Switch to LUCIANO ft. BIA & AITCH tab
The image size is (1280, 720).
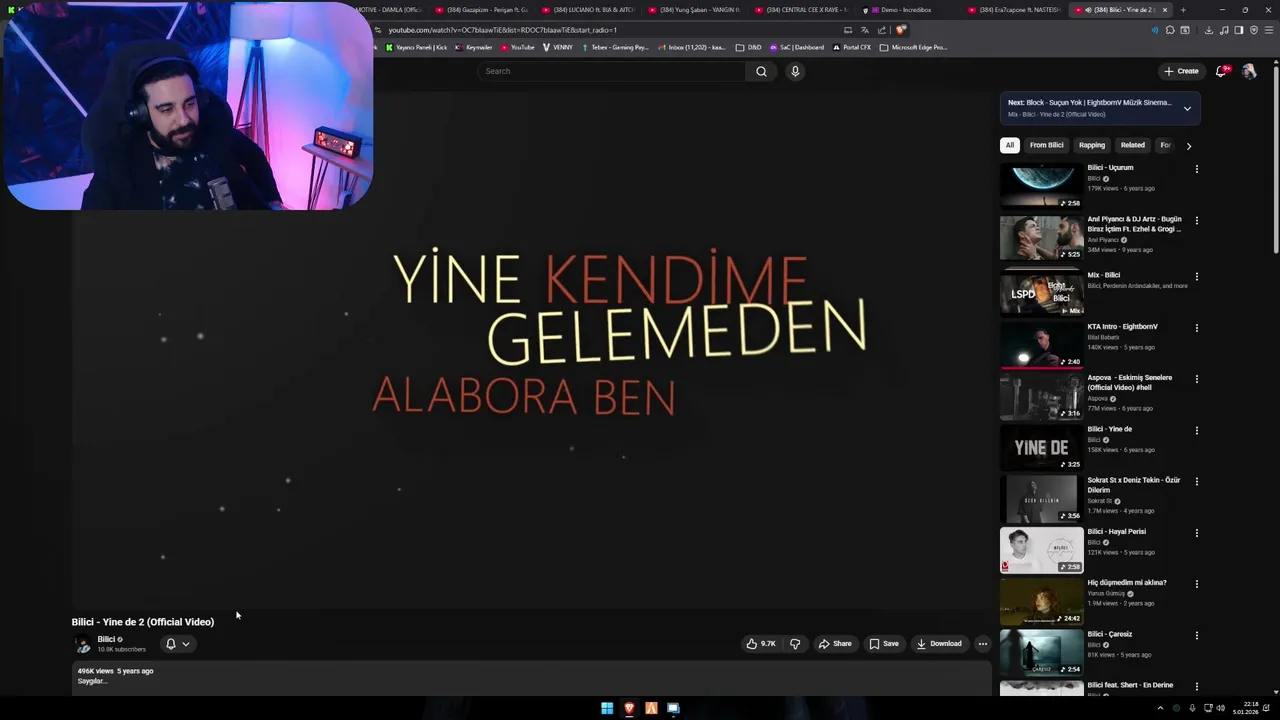pyautogui.click(x=586, y=10)
